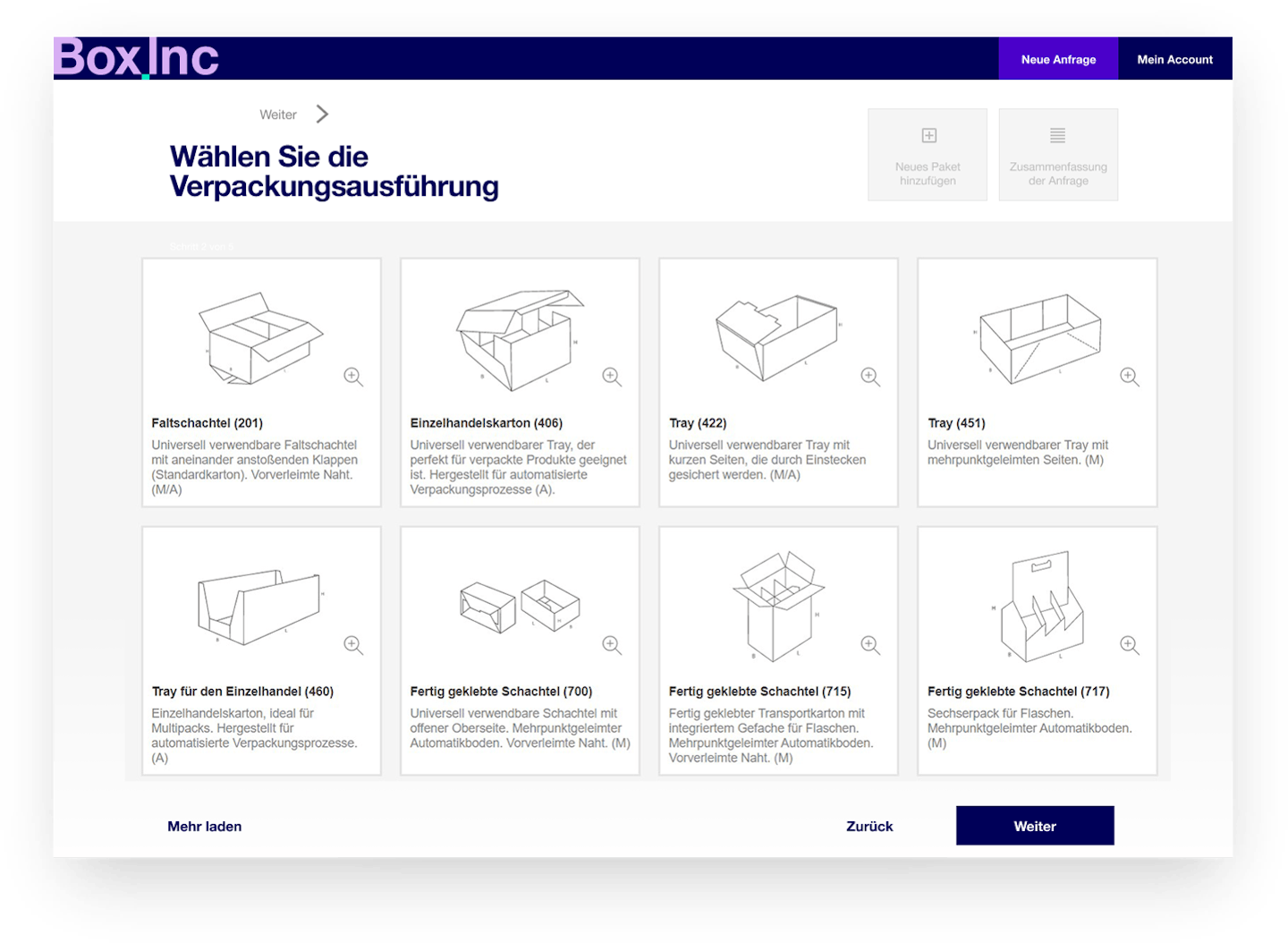This screenshot has width=1288, height=943.
Task: Zoom into the Fertig geklebte Schachtel (700) drawing
Action: click(x=612, y=645)
